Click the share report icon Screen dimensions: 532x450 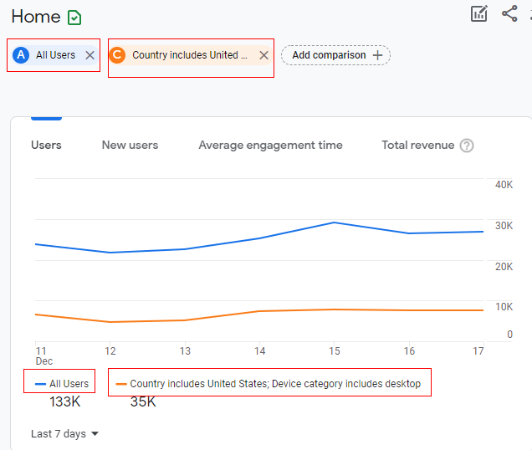(510, 14)
